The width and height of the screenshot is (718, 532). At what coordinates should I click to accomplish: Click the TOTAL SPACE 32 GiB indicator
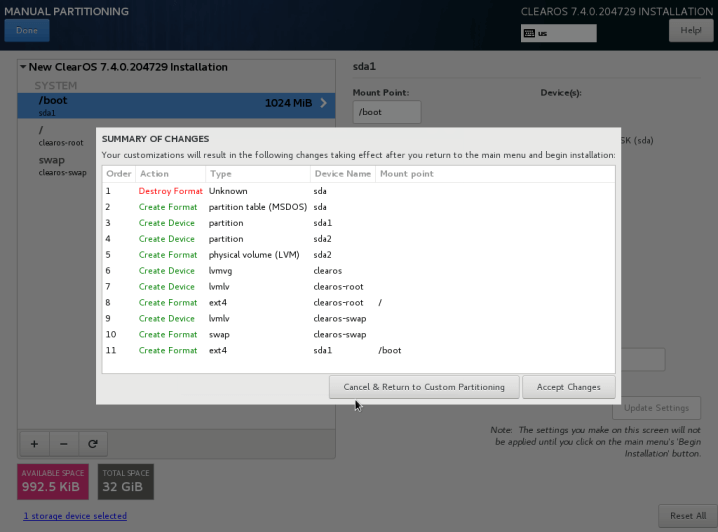pyautogui.click(x=125, y=482)
